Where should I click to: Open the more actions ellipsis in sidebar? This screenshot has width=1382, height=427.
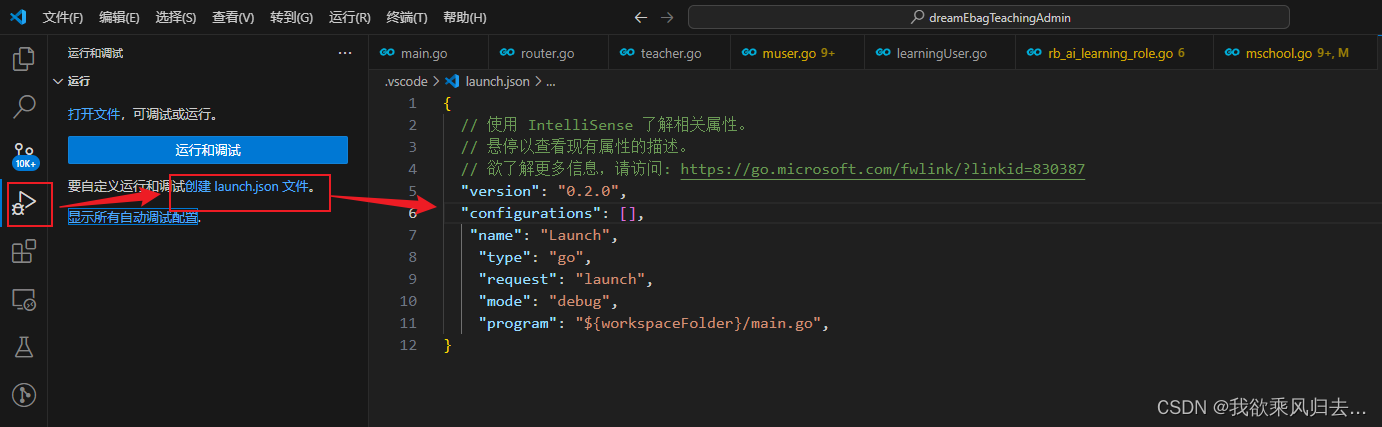[x=345, y=53]
